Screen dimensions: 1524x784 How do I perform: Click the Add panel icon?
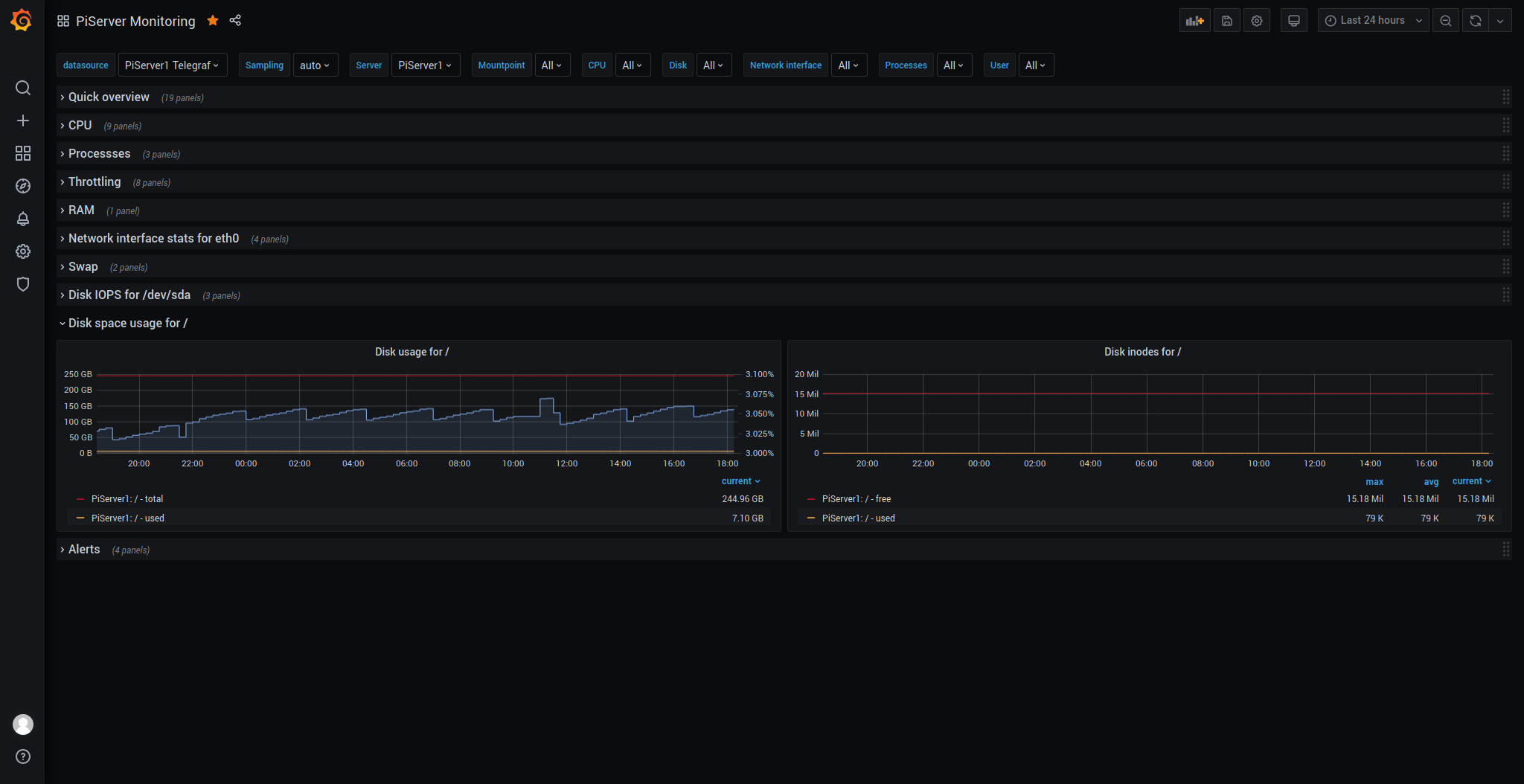[1194, 21]
